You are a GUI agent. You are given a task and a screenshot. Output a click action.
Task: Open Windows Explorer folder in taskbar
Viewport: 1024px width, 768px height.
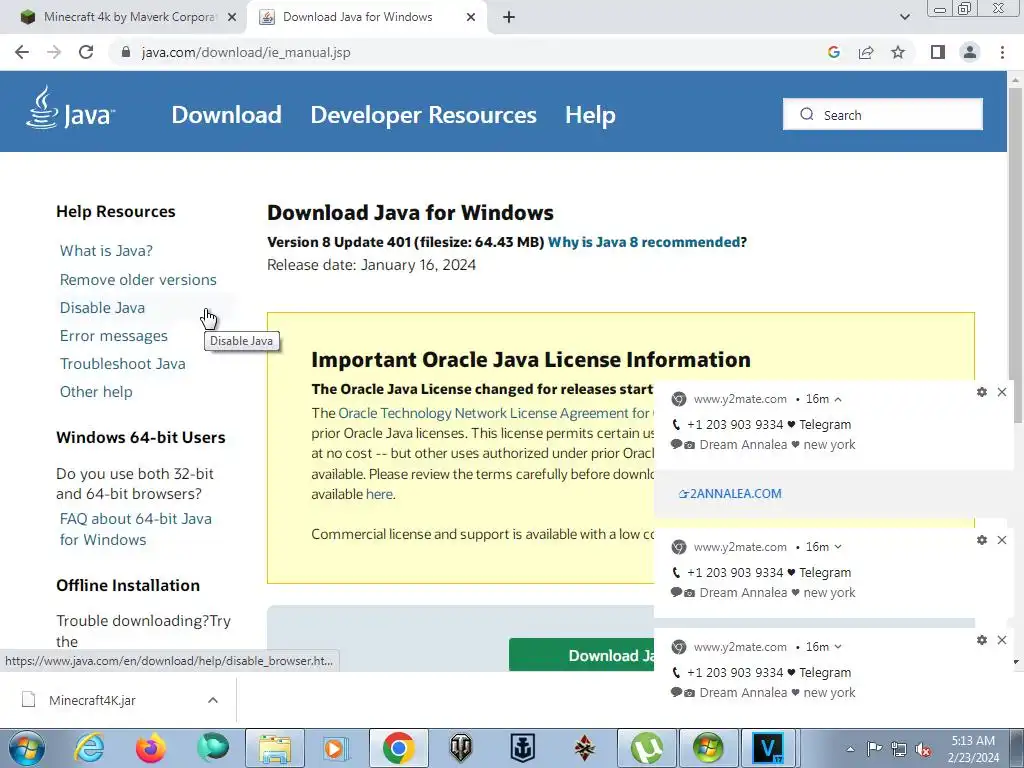[275, 748]
